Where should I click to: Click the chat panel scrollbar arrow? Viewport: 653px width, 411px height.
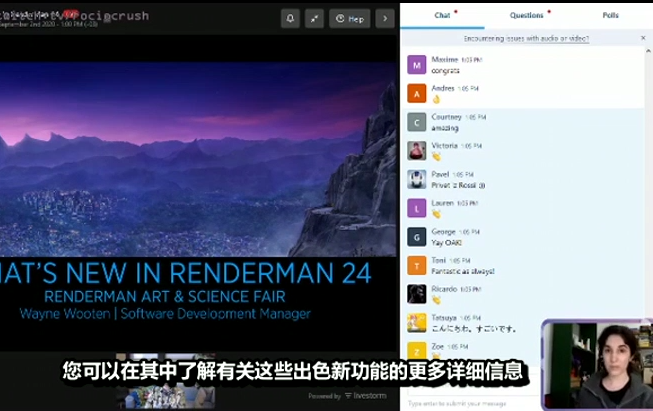648,51
